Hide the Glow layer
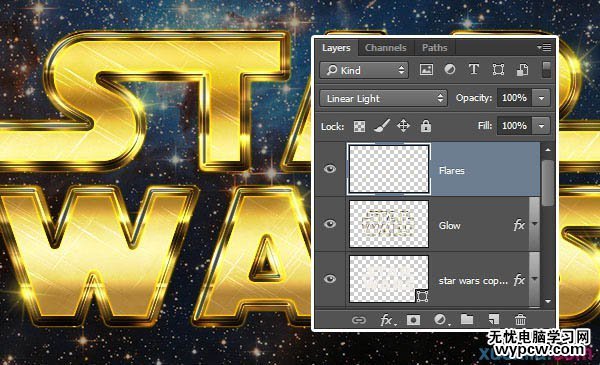600x365 pixels. pyautogui.click(x=330, y=224)
